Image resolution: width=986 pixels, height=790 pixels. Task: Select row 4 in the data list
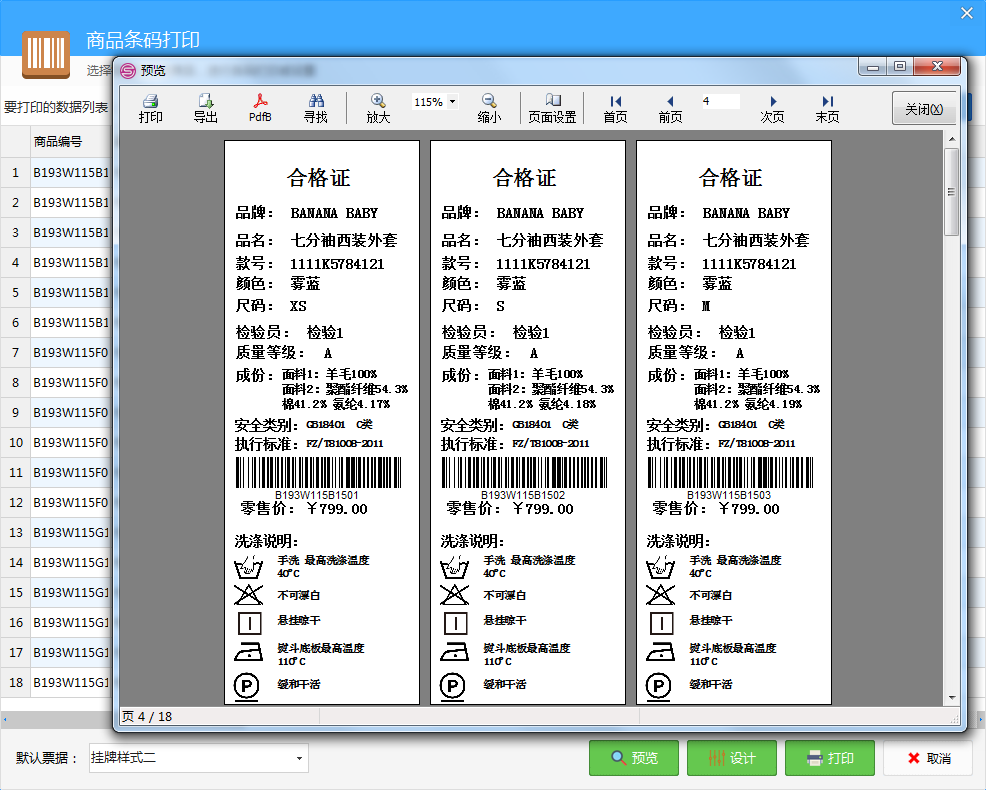pyautogui.click(x=57, y=262)
